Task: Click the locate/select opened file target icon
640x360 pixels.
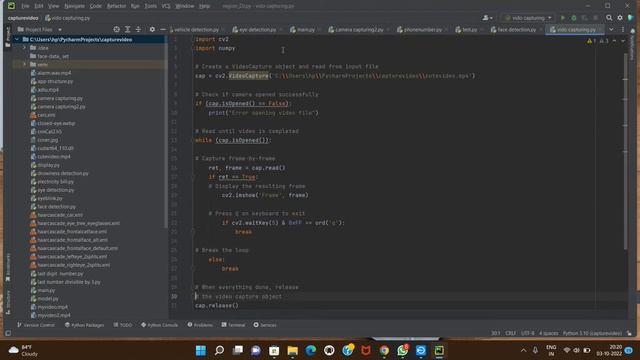Action: click(x=117, y=29)
